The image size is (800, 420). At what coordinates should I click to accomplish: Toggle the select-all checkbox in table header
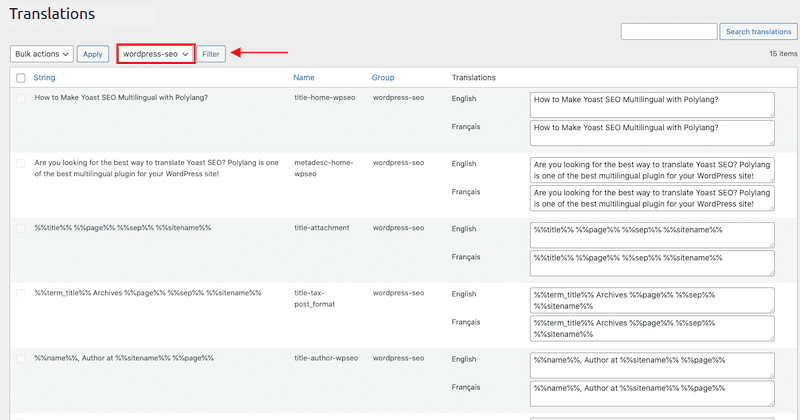pyautogui.click(x=21, y=78)
